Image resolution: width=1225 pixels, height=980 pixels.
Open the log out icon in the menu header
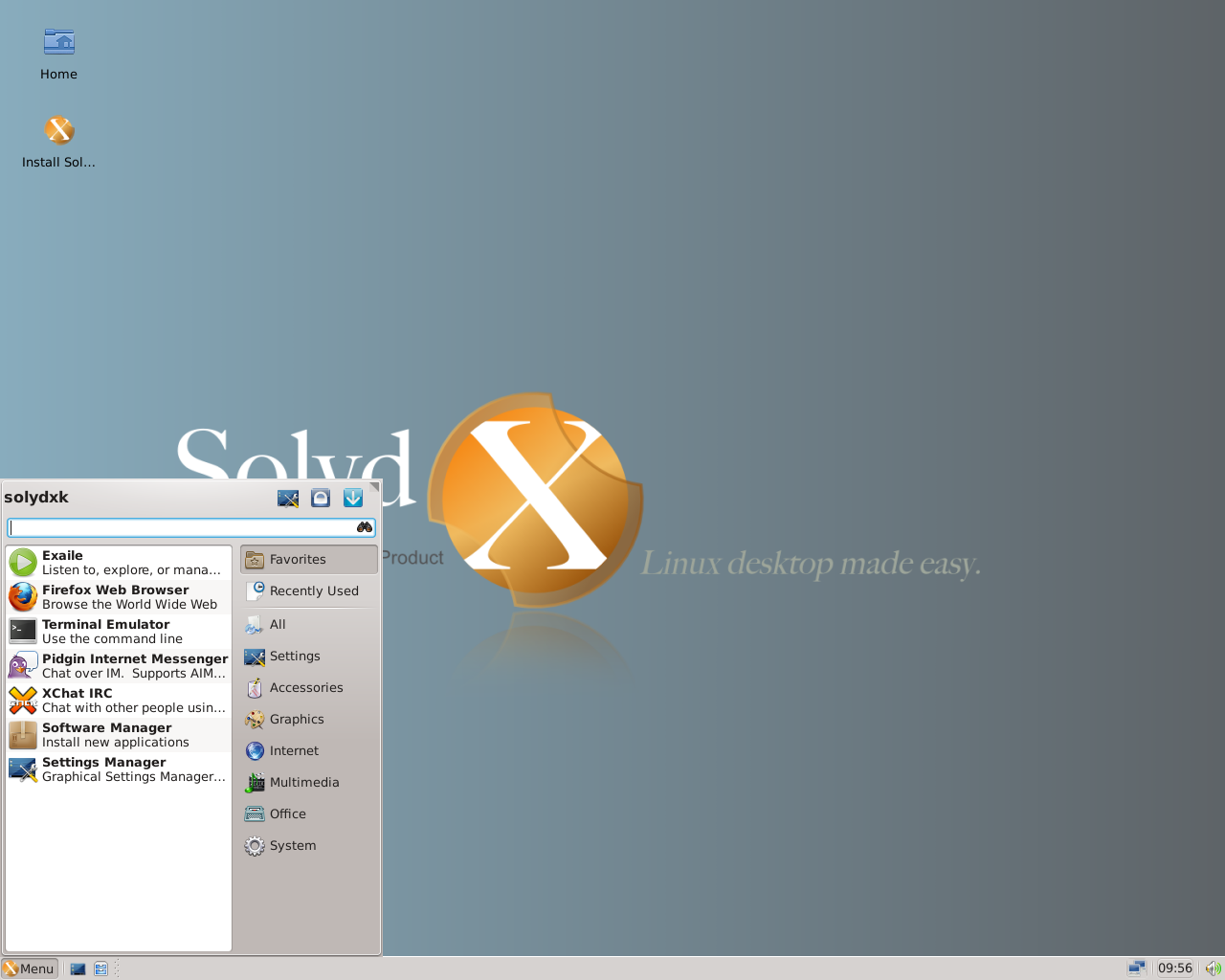353,498
